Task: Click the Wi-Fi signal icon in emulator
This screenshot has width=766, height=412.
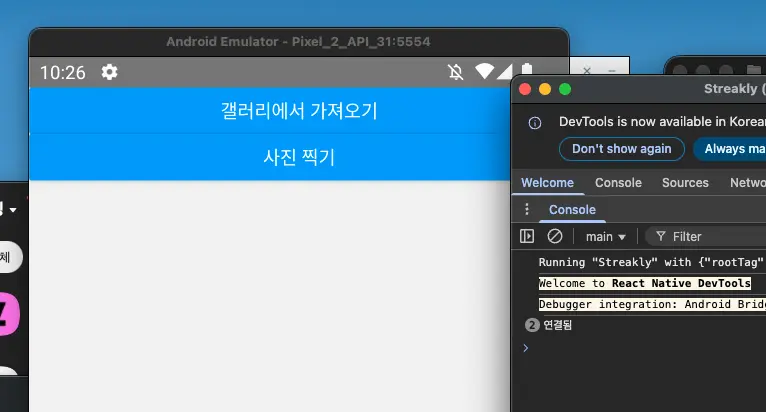Action: click(x=484, y=71)
